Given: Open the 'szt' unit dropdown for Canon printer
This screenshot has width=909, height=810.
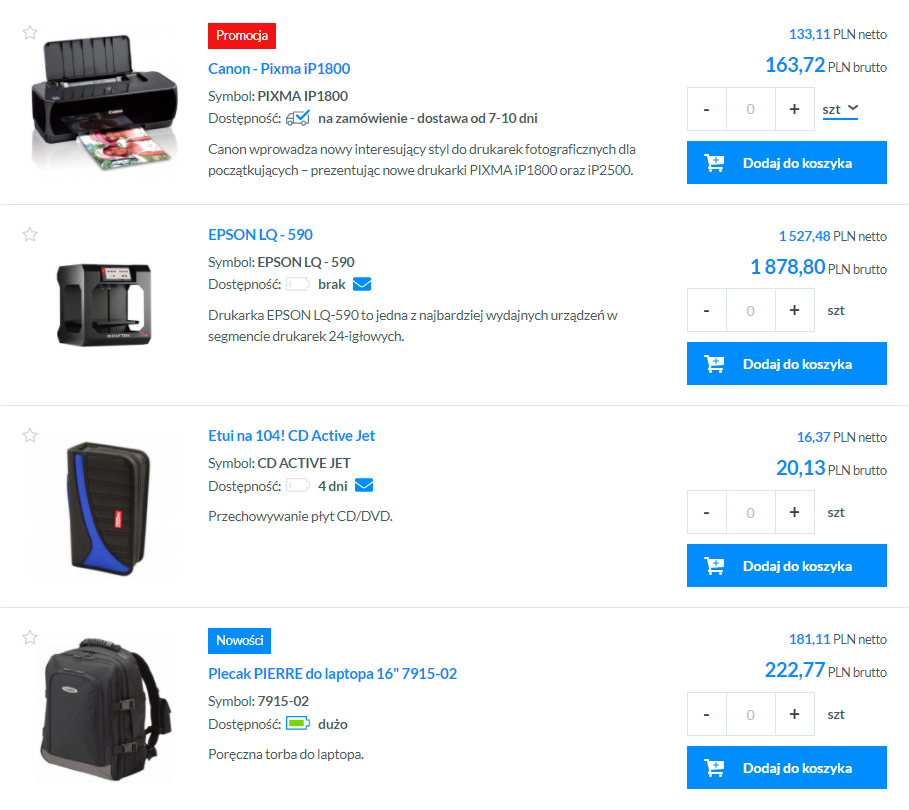Looking at the screenshot, I should point(840,110).
